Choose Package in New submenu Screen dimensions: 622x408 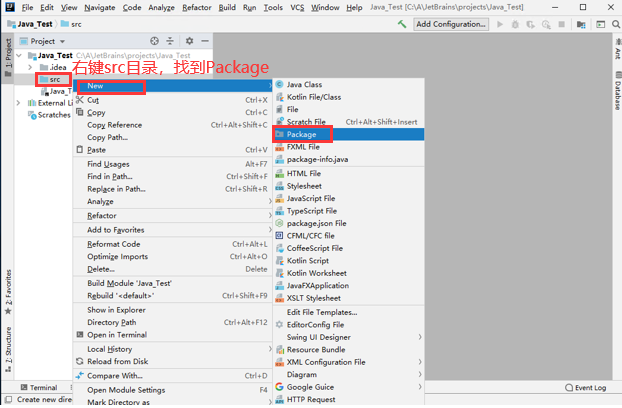tap(348, 134)
